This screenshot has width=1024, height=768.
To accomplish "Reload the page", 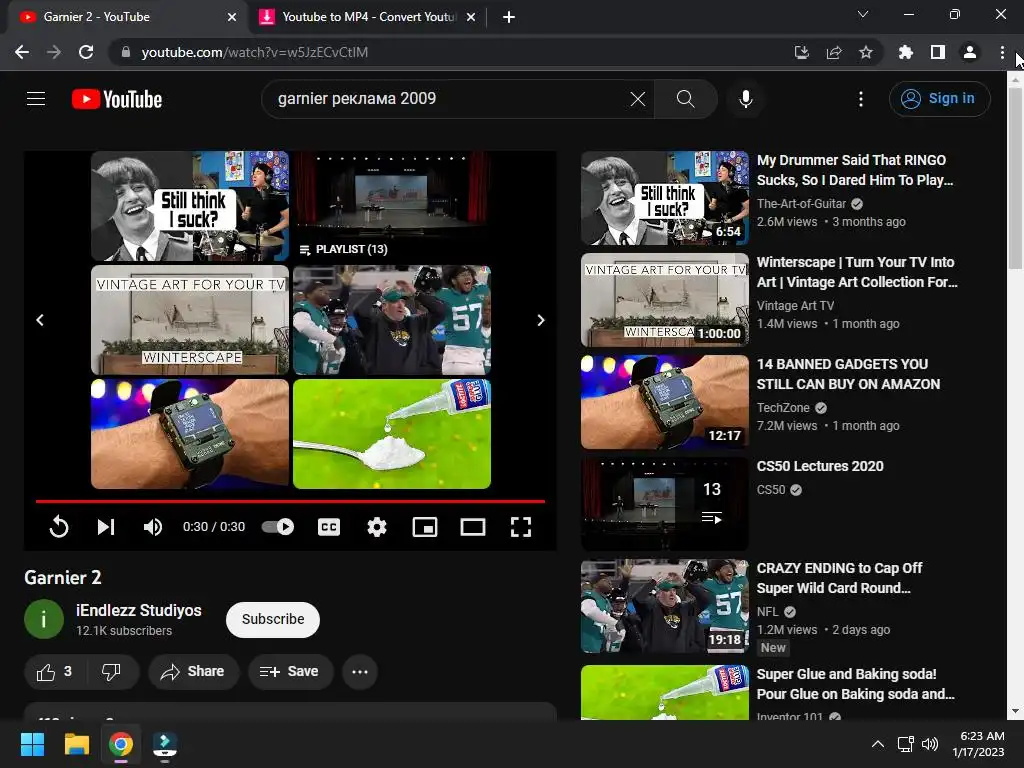I will 86,52.
